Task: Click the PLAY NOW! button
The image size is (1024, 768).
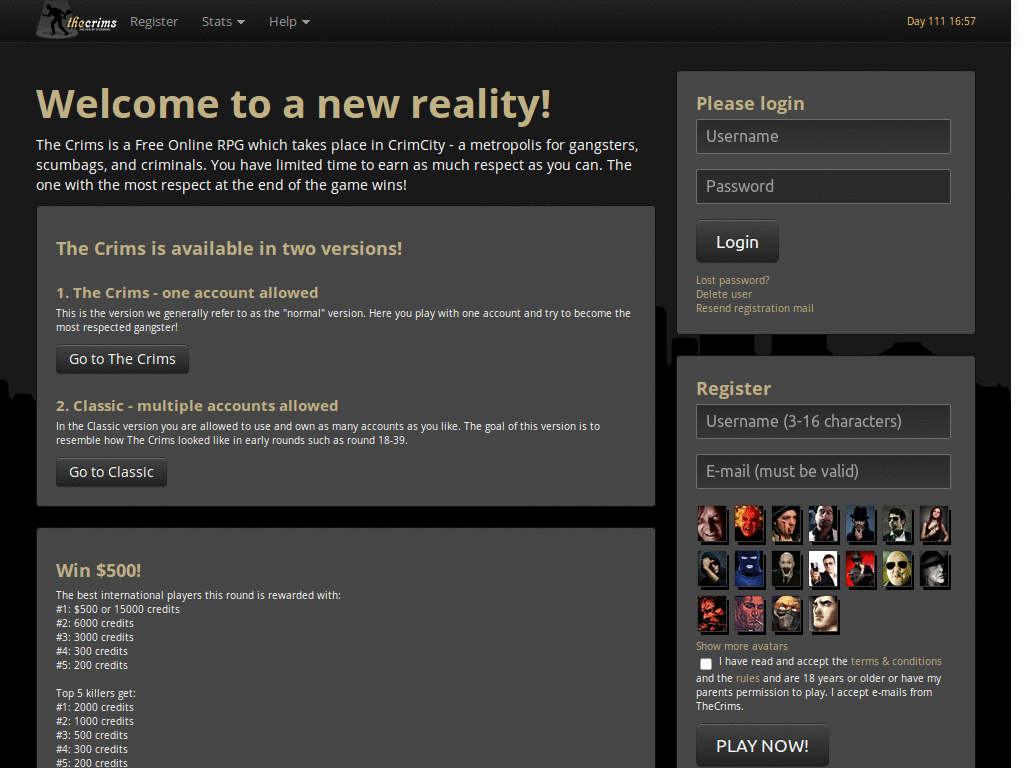Action: coord(762,746)
